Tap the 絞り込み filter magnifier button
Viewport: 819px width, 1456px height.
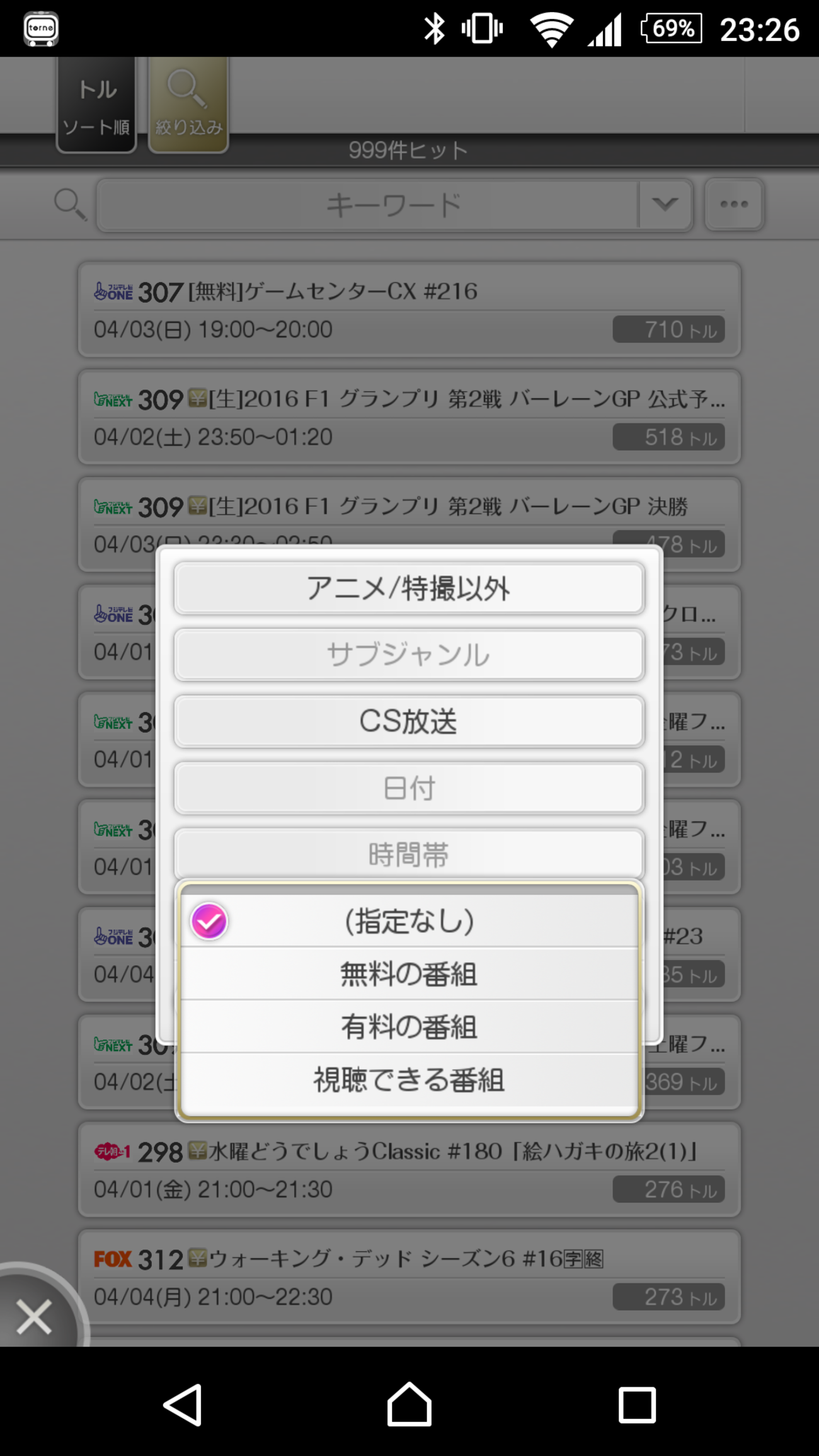coord(188,105)
